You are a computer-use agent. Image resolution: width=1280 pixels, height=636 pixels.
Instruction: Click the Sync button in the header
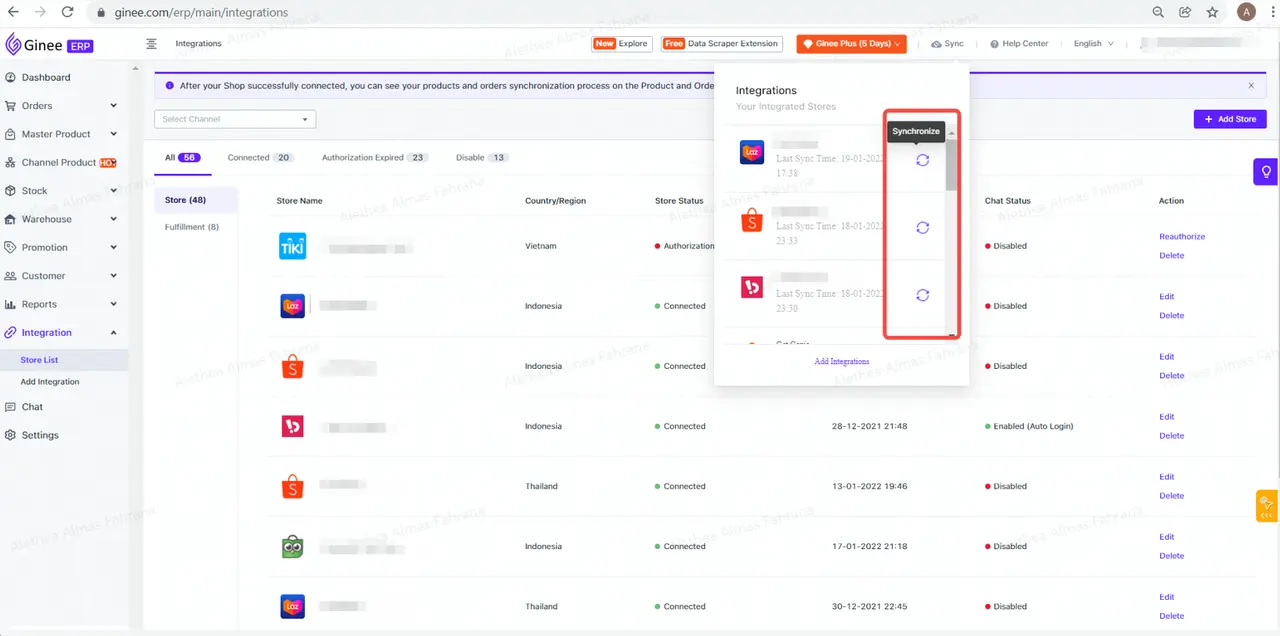947,44
